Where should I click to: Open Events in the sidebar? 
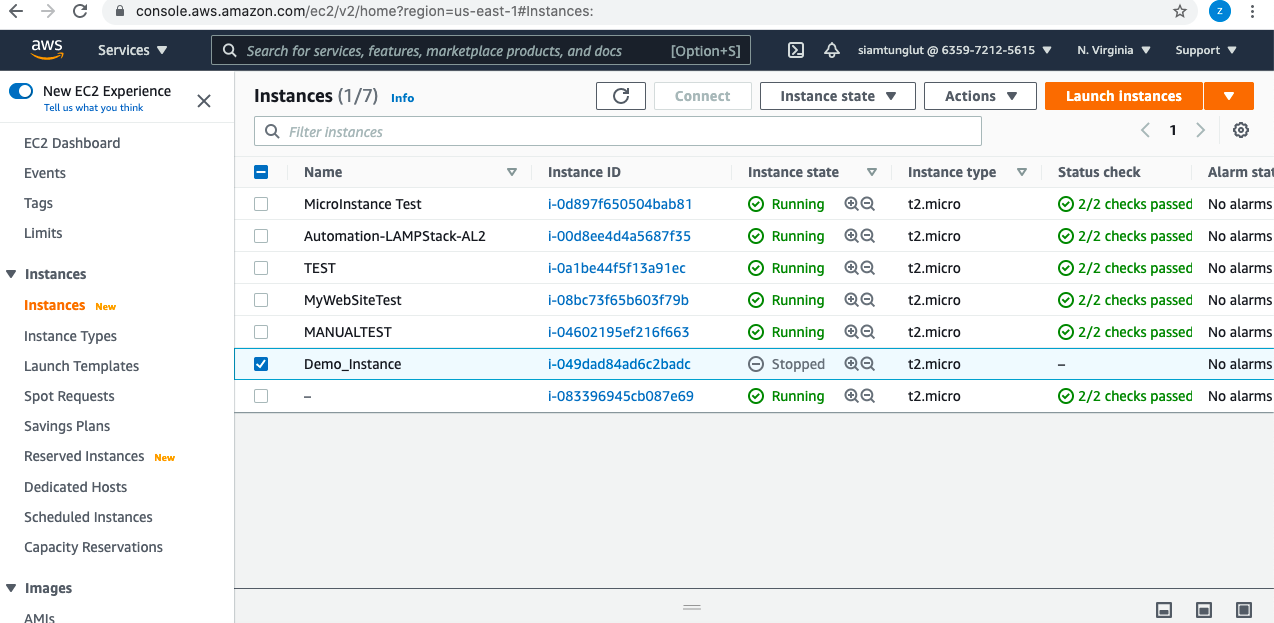(45, 173)
